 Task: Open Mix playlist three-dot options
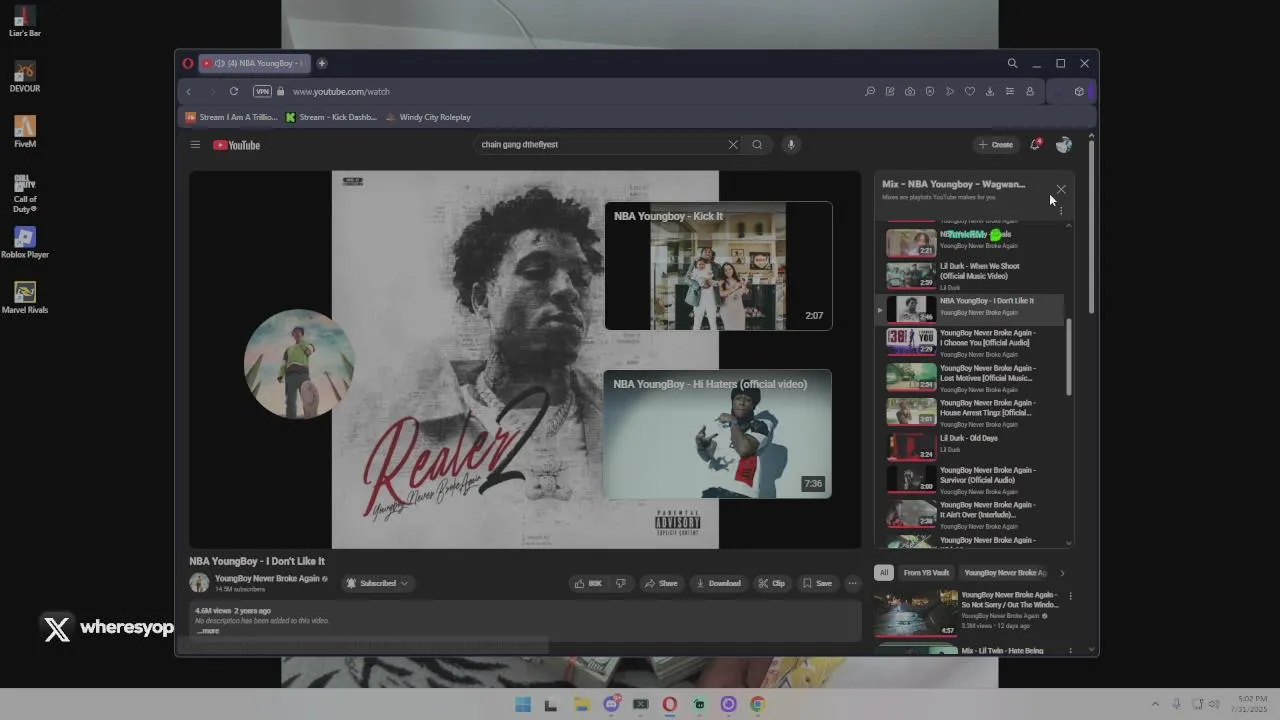1061,211
